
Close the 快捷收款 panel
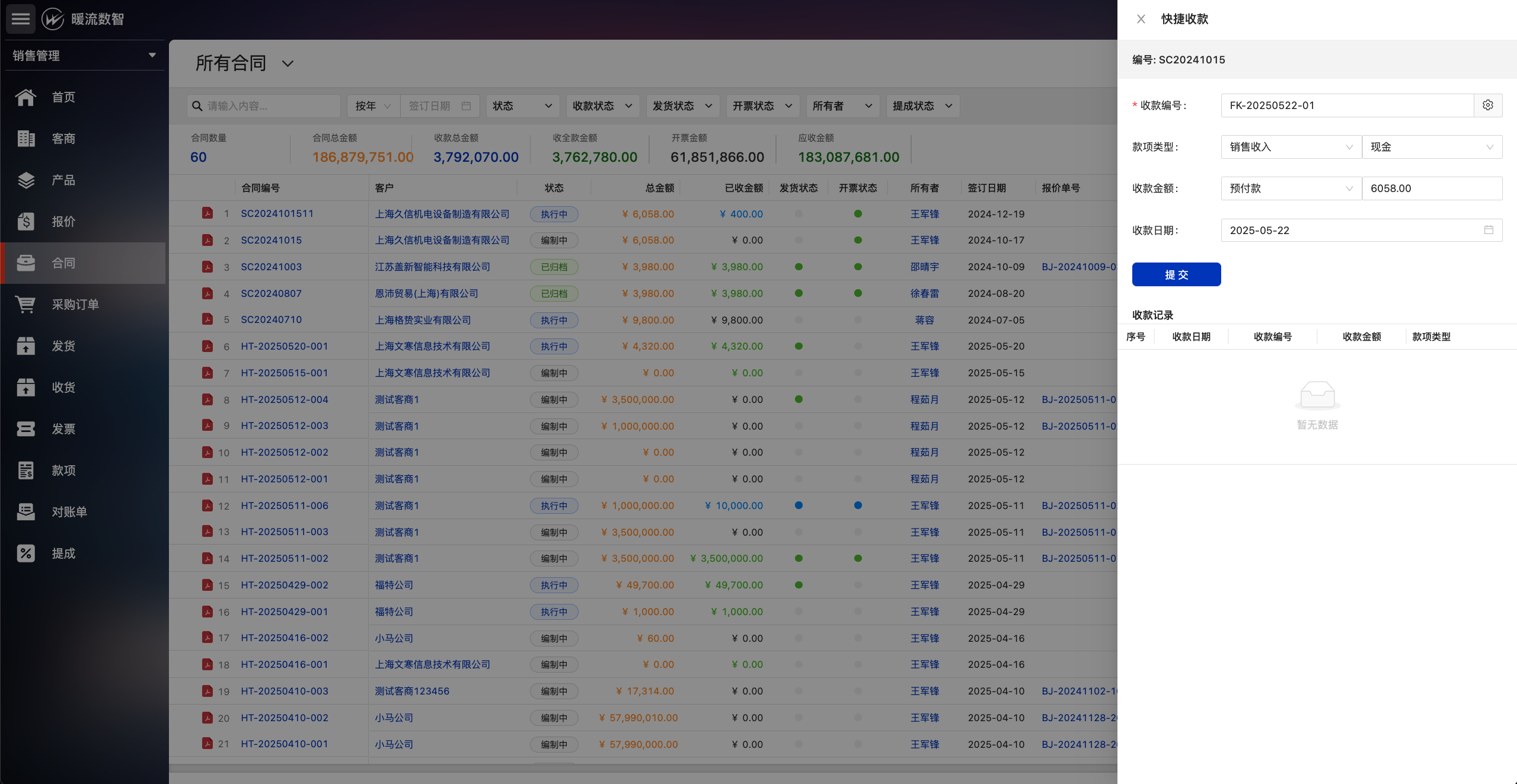pyautogui.click(x=1141, y=19)
